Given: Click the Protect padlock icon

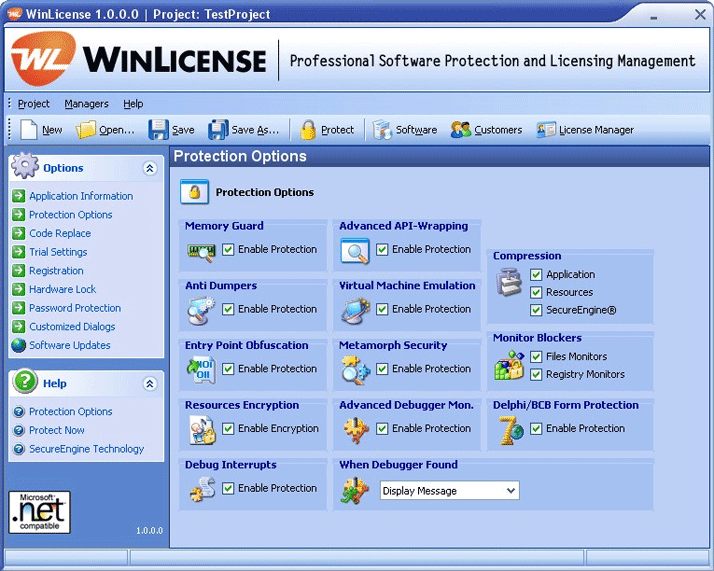Looking at the screenshot, I should coord(308,130).
